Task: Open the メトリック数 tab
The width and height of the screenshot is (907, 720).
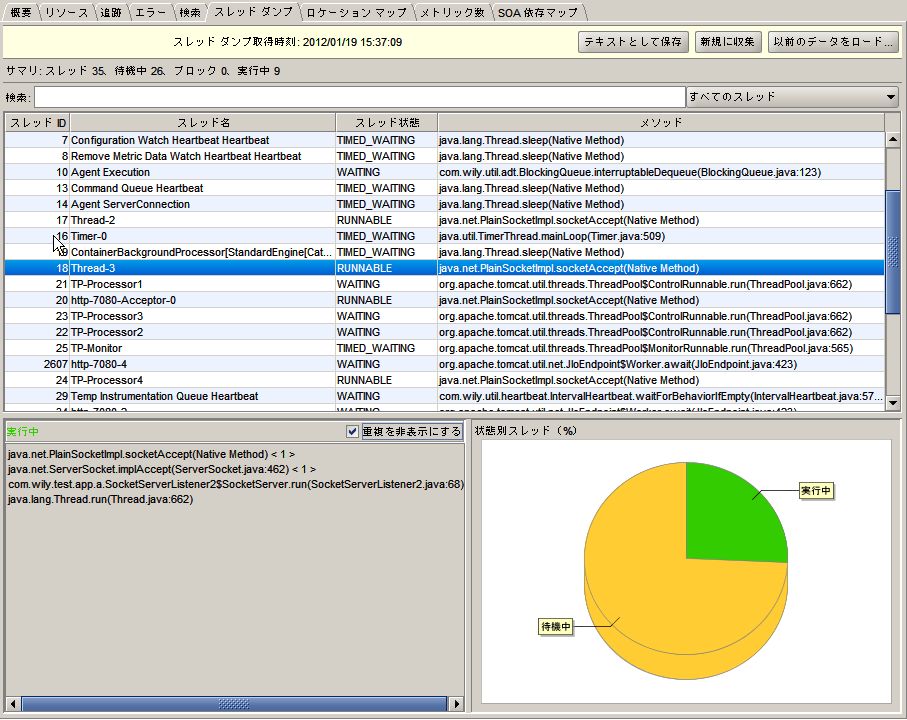Action: tap(452, 12)
